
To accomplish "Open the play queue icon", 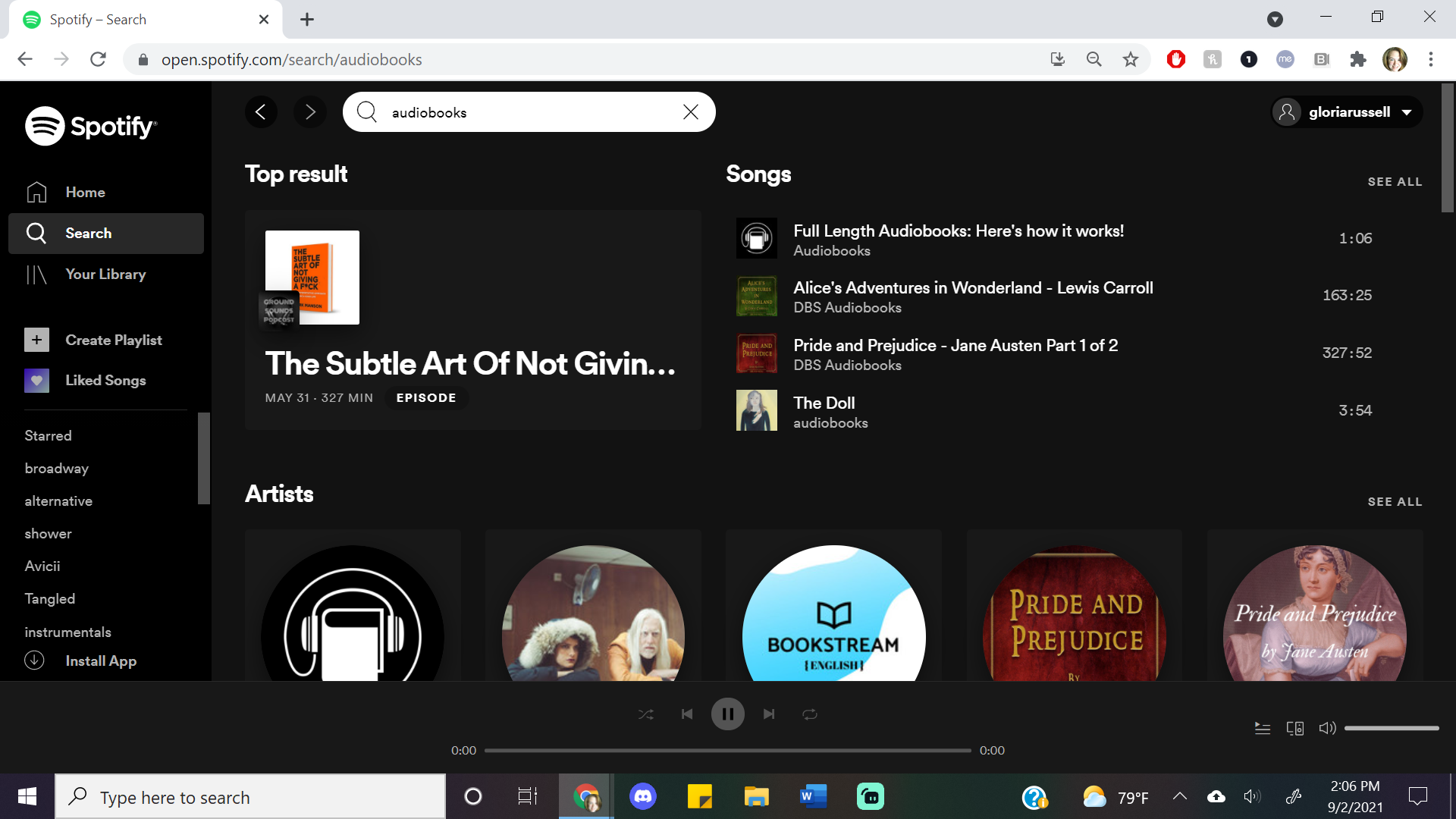I will (x=1262, y=729).
